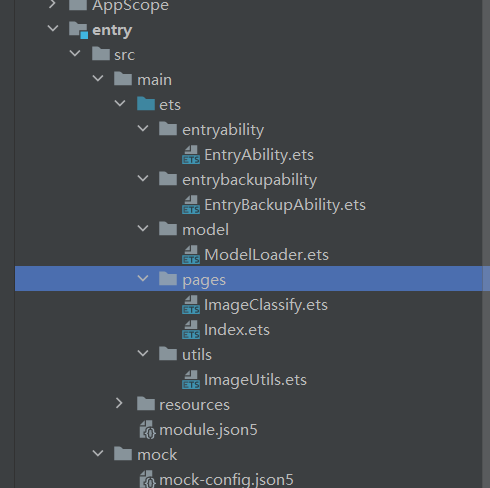Click the ModelLoader.ets ETS file icon

(x=191, y=255)
